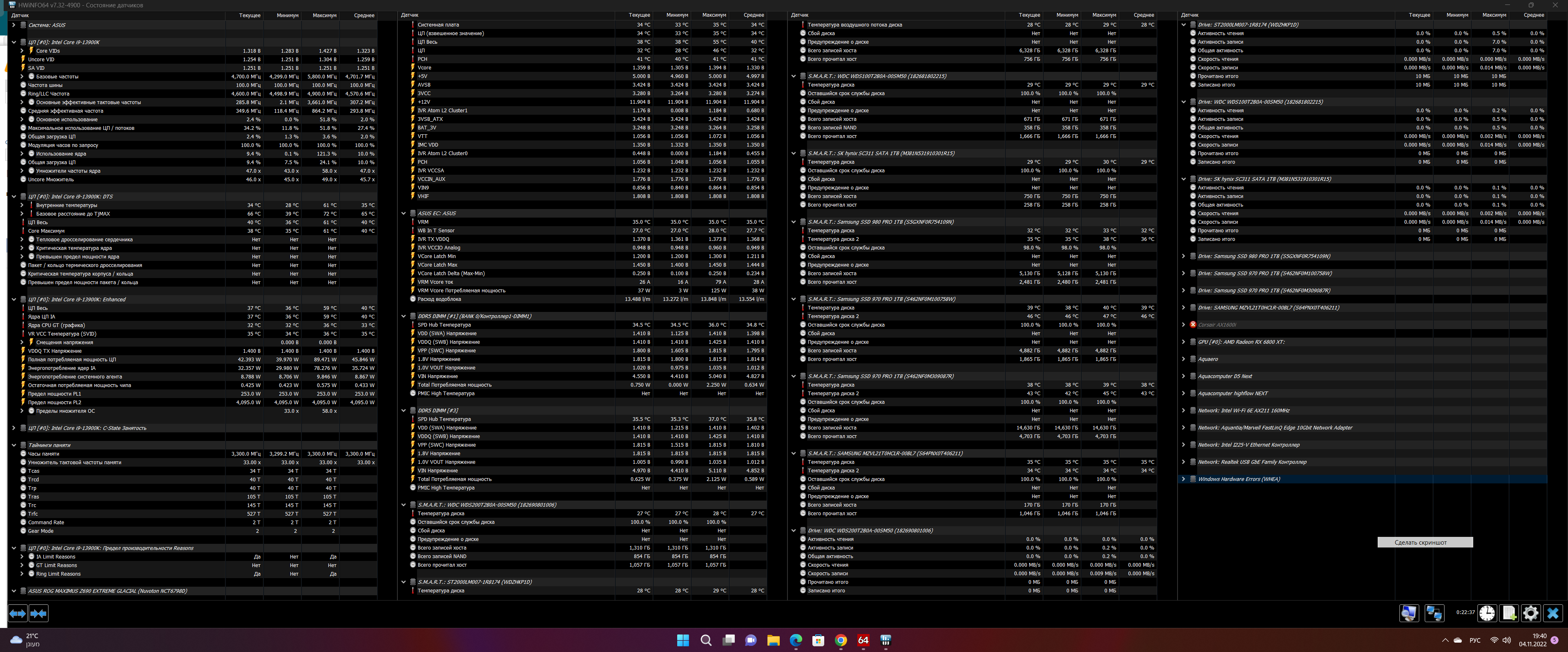The height and width of the screenshot is (652, 1568).
Task: Expand the Corsair AX1600i sensor group
Action: pyautogui.click(x=1183, y=325)
